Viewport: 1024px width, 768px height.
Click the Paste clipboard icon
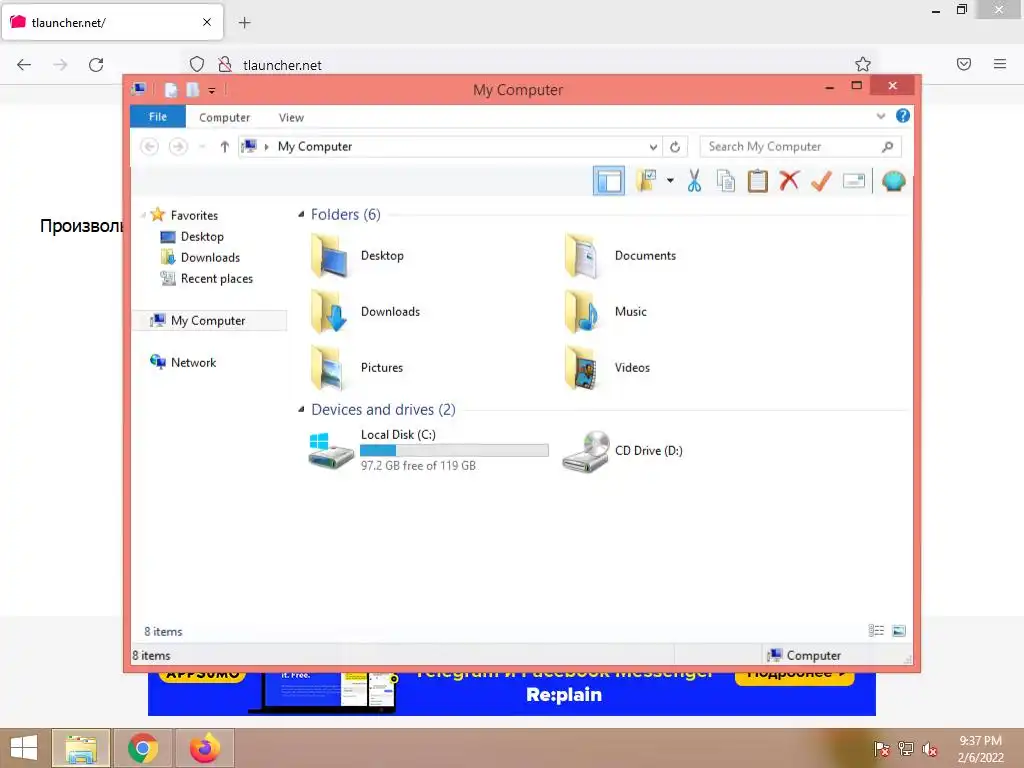point(758,181)
